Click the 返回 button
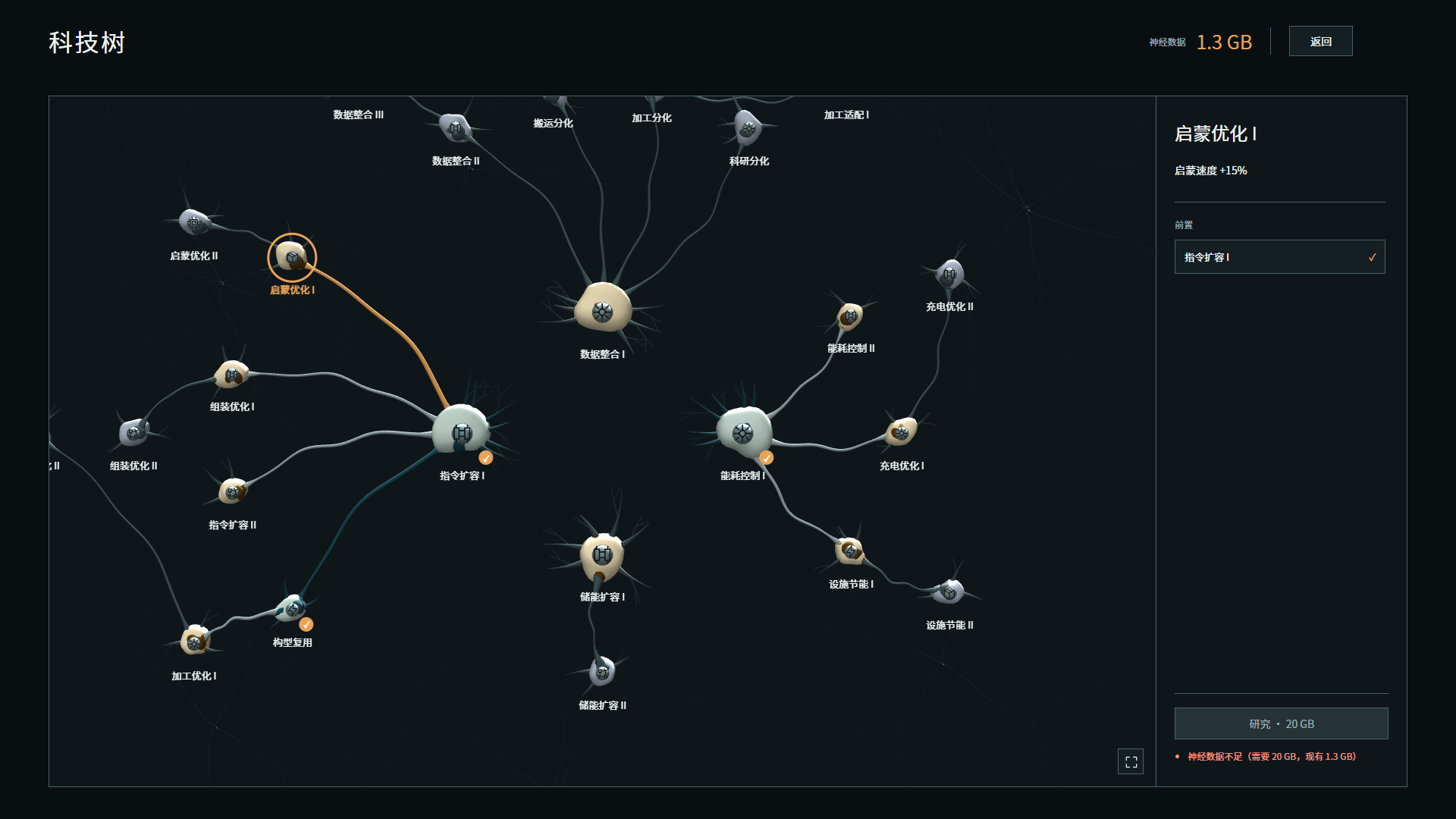Screen dimensions: 1456x819 (1320, 42)
